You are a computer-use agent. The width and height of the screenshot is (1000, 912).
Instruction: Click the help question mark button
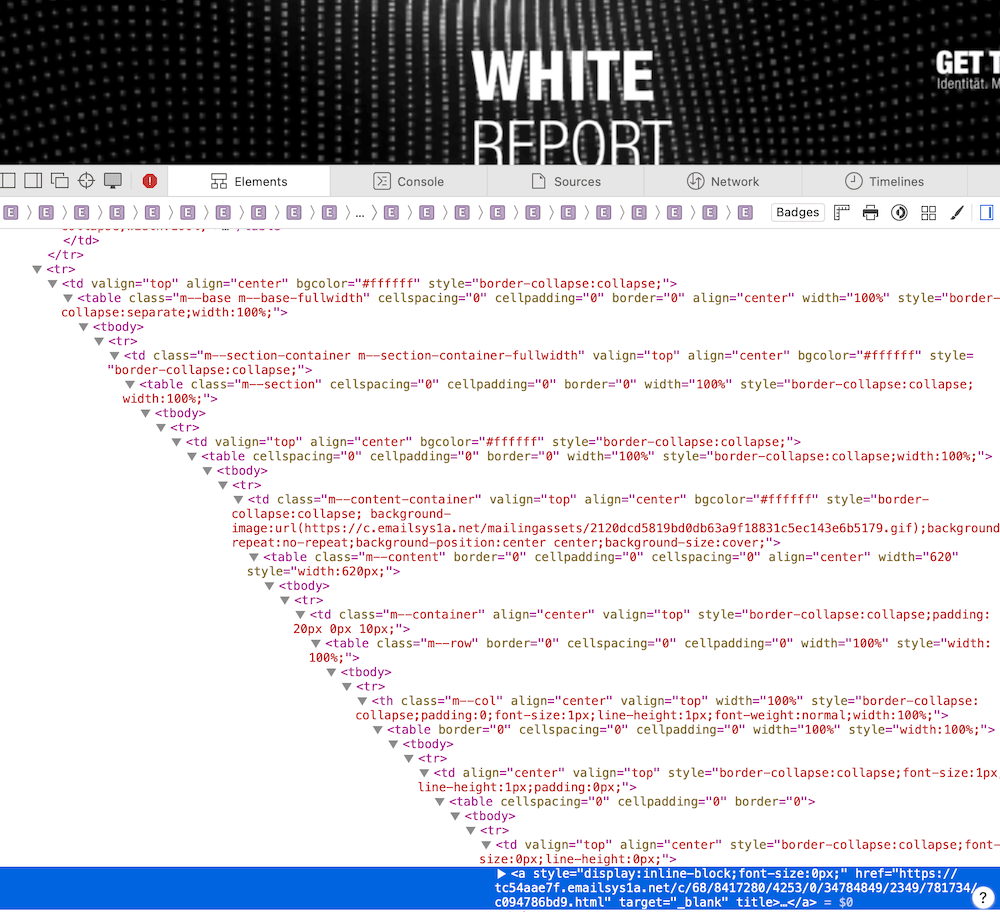coord(982,896)
